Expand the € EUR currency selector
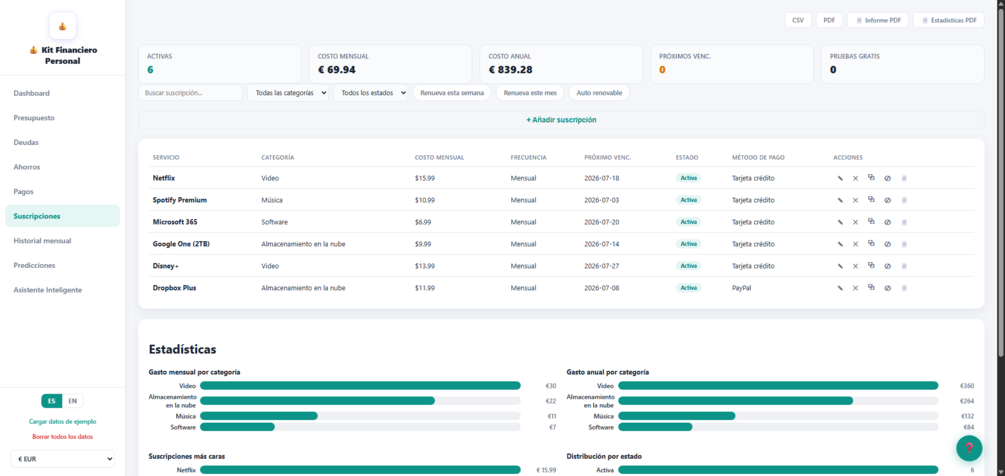Image resolution: width=1005 pixels, height=476 pixels. point(63,458)
